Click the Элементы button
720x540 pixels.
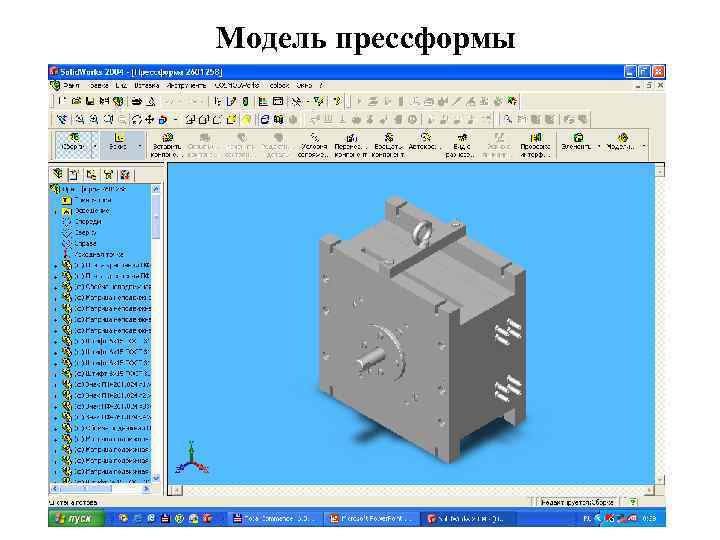577,142
